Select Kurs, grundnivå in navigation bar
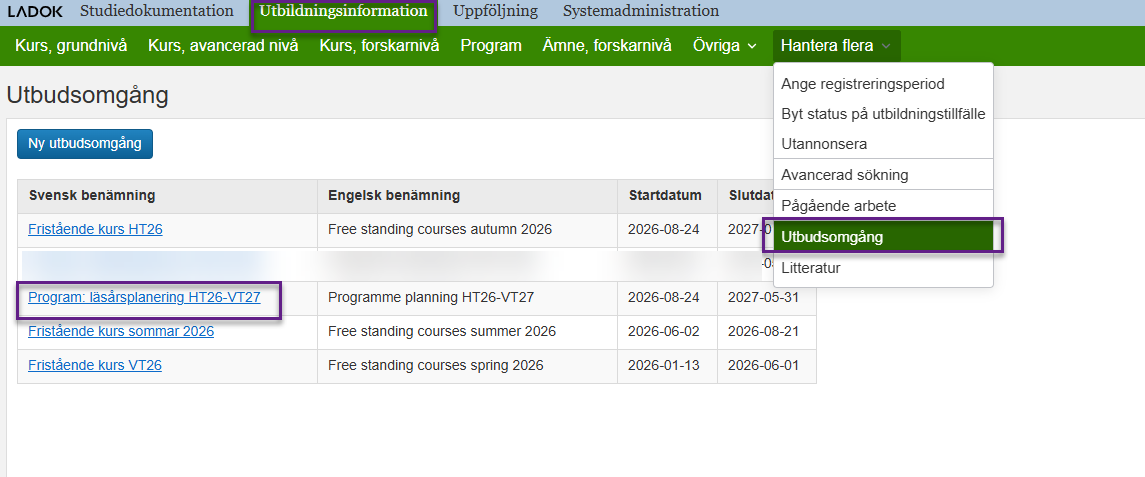This screenshot has width=1145, height=477. [x=70, y=46]
